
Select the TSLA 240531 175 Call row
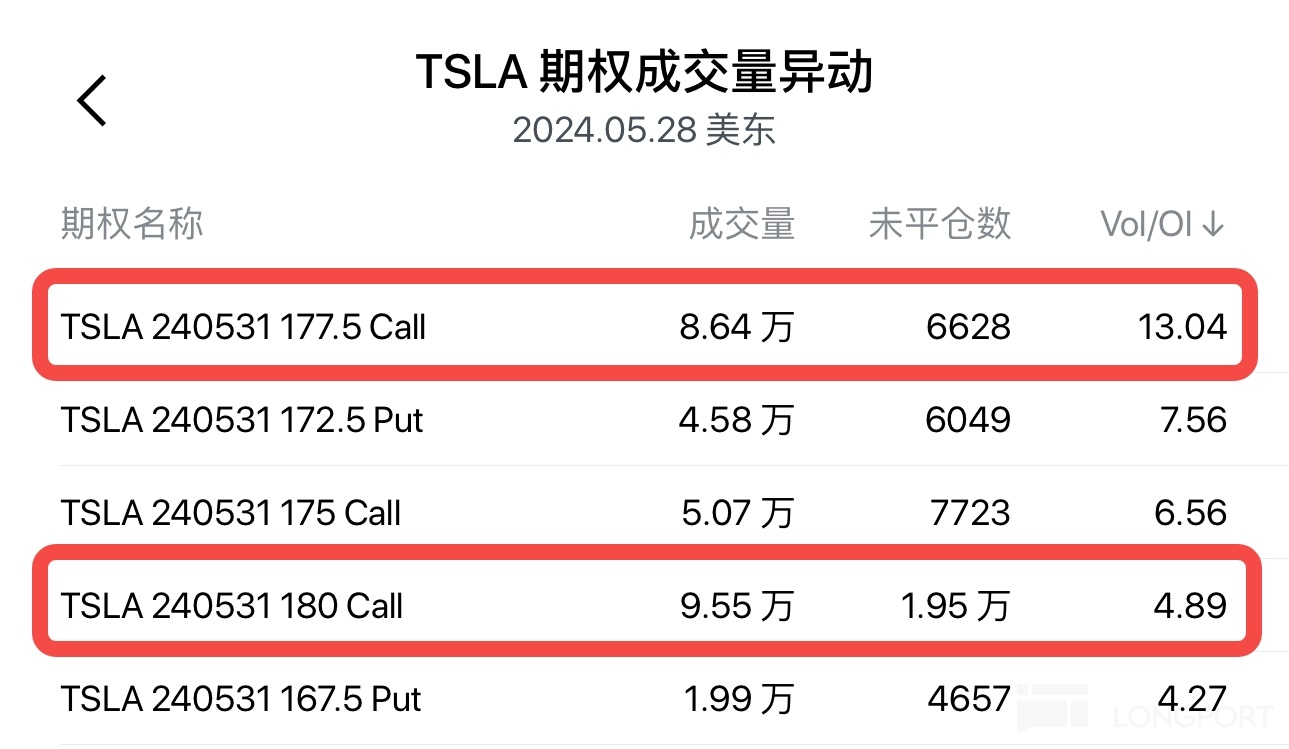pos(231,513)
